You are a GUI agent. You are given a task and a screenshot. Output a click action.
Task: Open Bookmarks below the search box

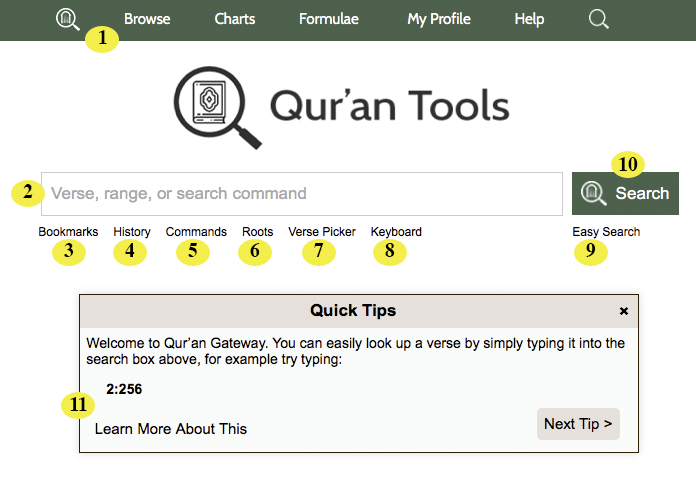68,232
